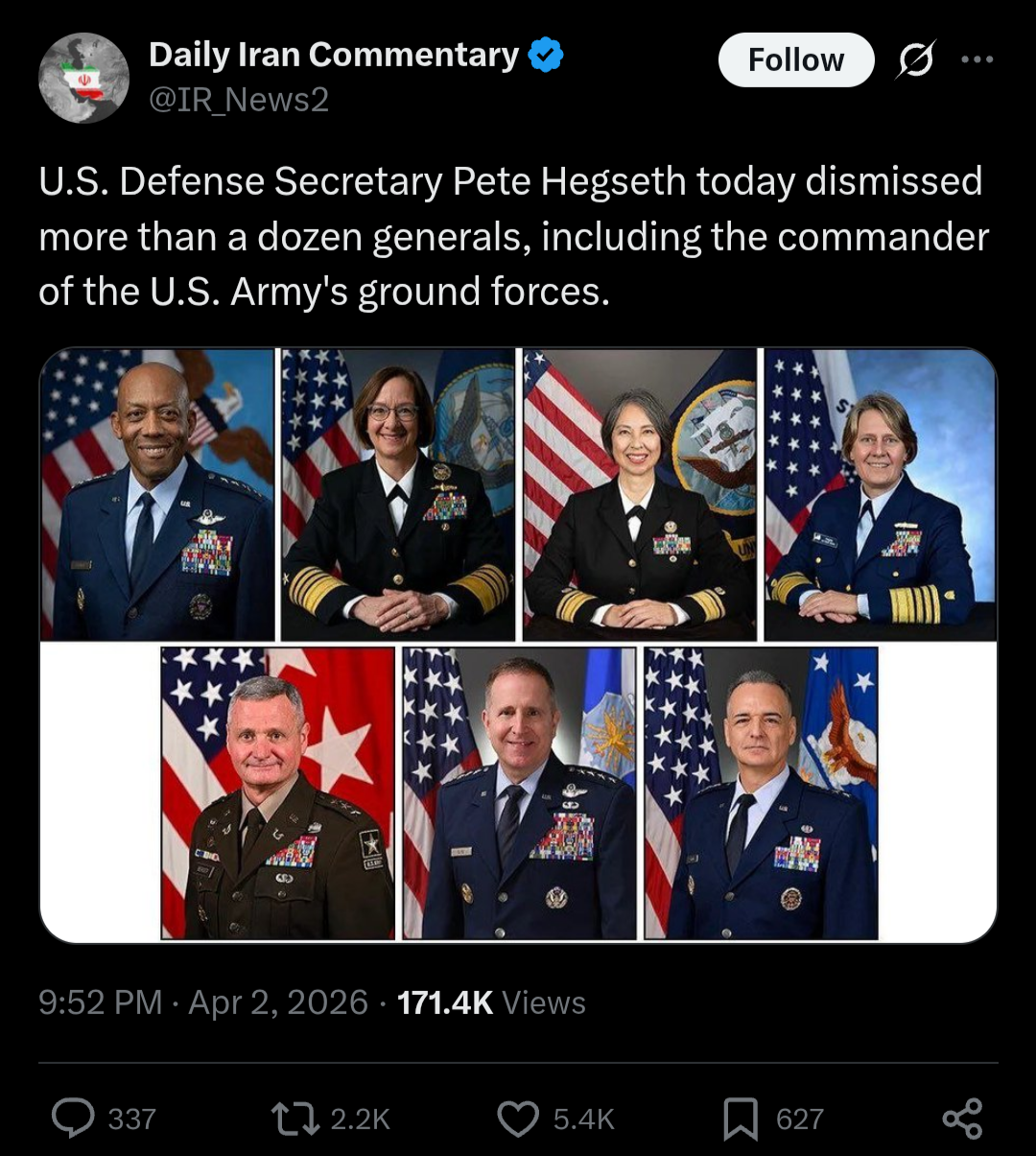This screenshot has height=1156, width=1036.
Task: Open the Coast Guard admiral portrait
Action: click(x=880, y=494)
